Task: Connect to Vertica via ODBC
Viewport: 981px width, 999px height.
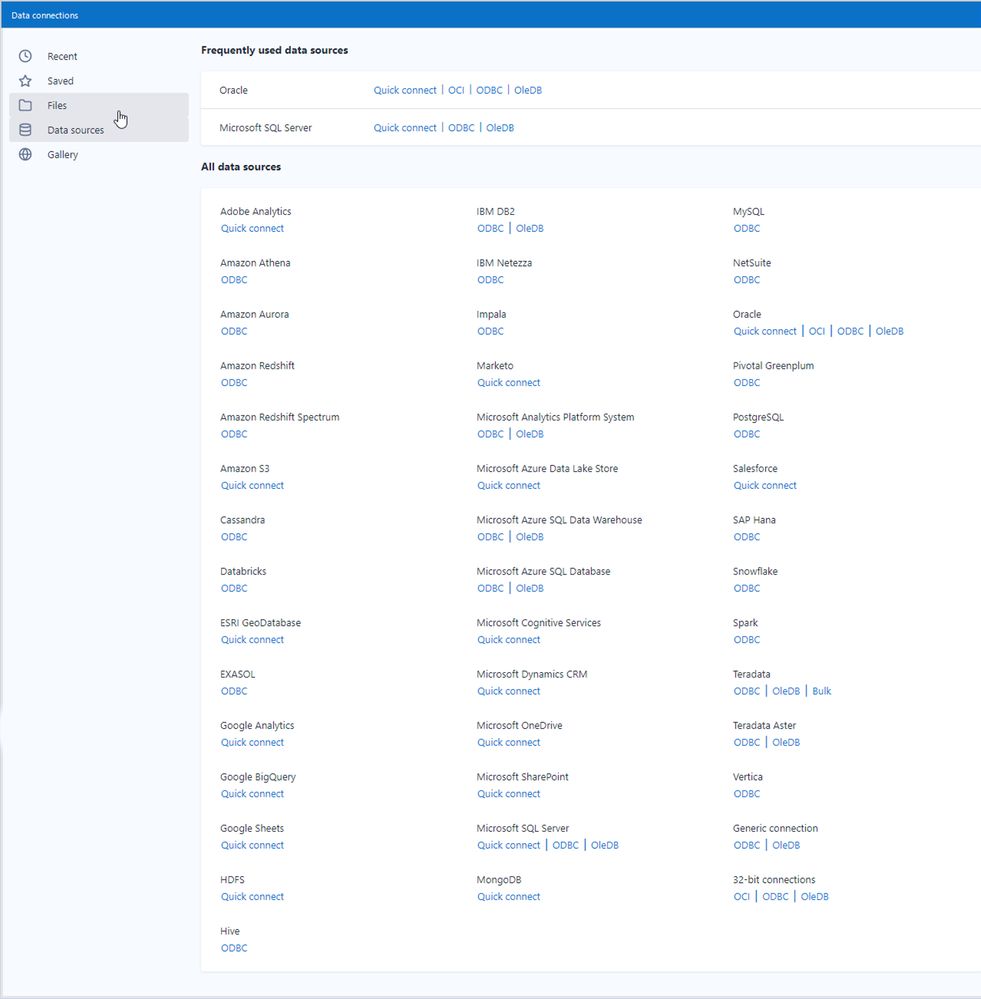Action: pyautogui.click(x=747, y=794)
